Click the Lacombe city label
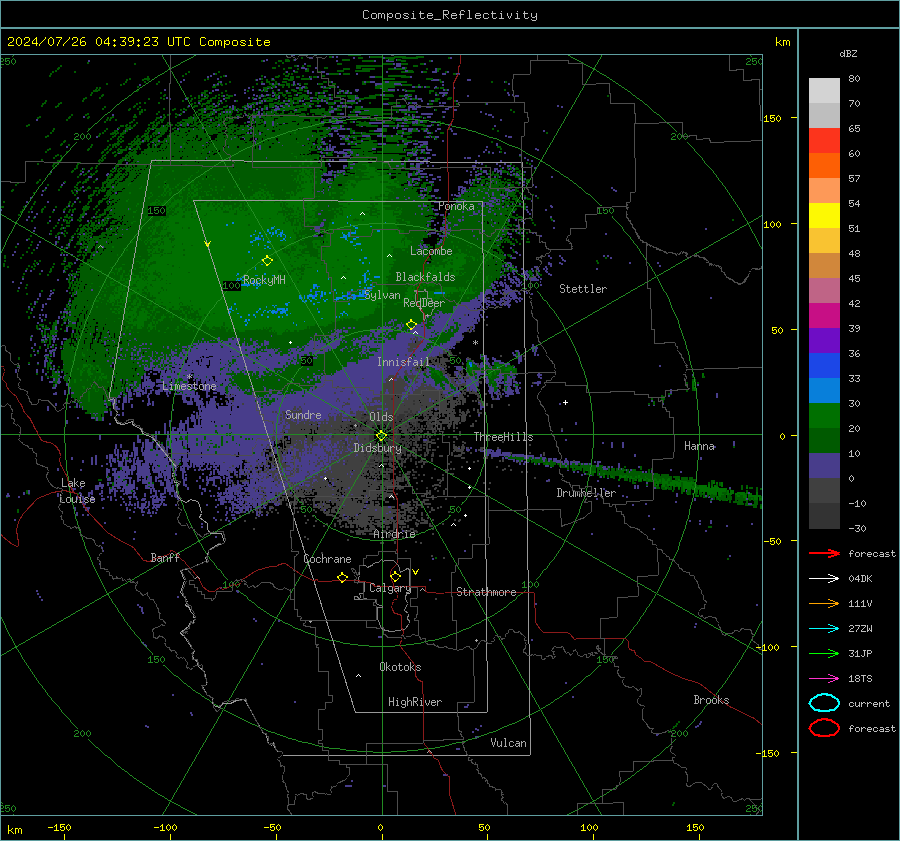The height and width of the screenshot is (841, 900). (x=431, y=251)
